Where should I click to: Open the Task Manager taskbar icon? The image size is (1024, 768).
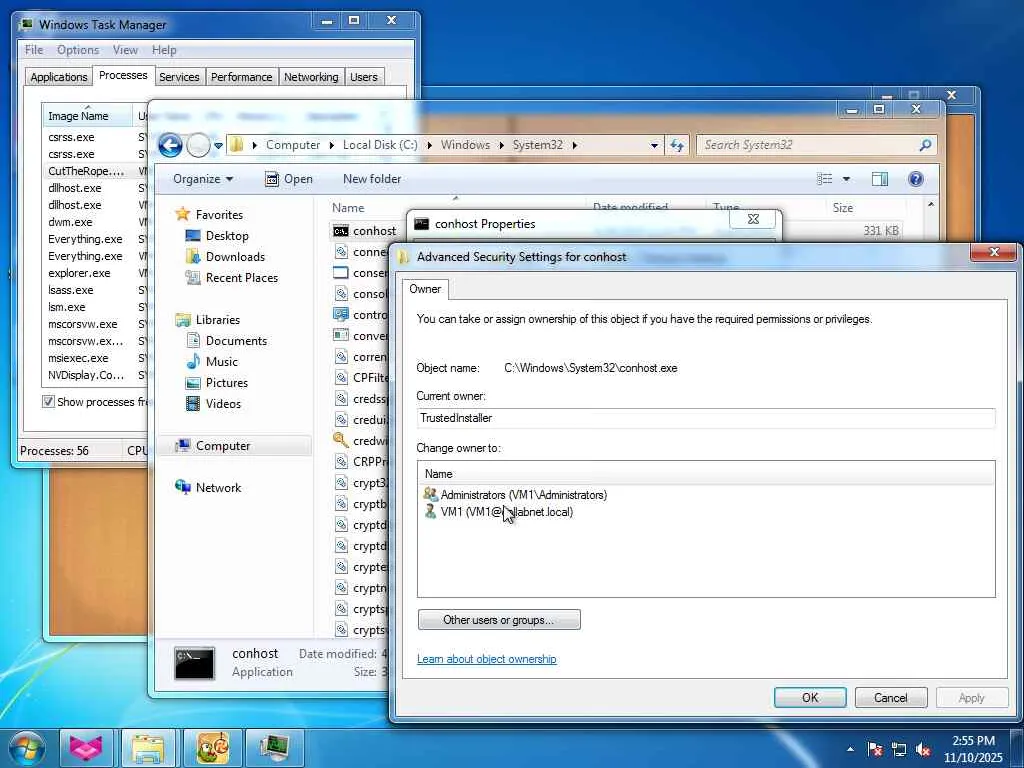tap(274, 748)
